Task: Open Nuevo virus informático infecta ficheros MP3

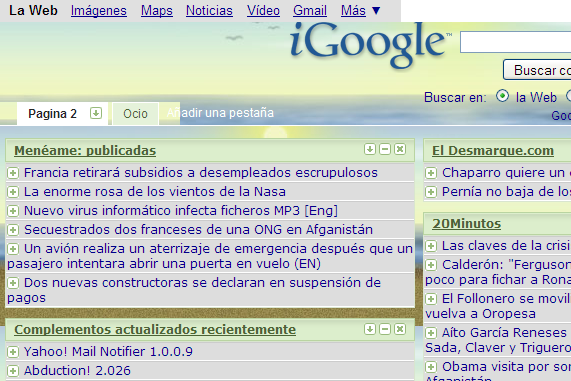Action: [x=181, y=211]
